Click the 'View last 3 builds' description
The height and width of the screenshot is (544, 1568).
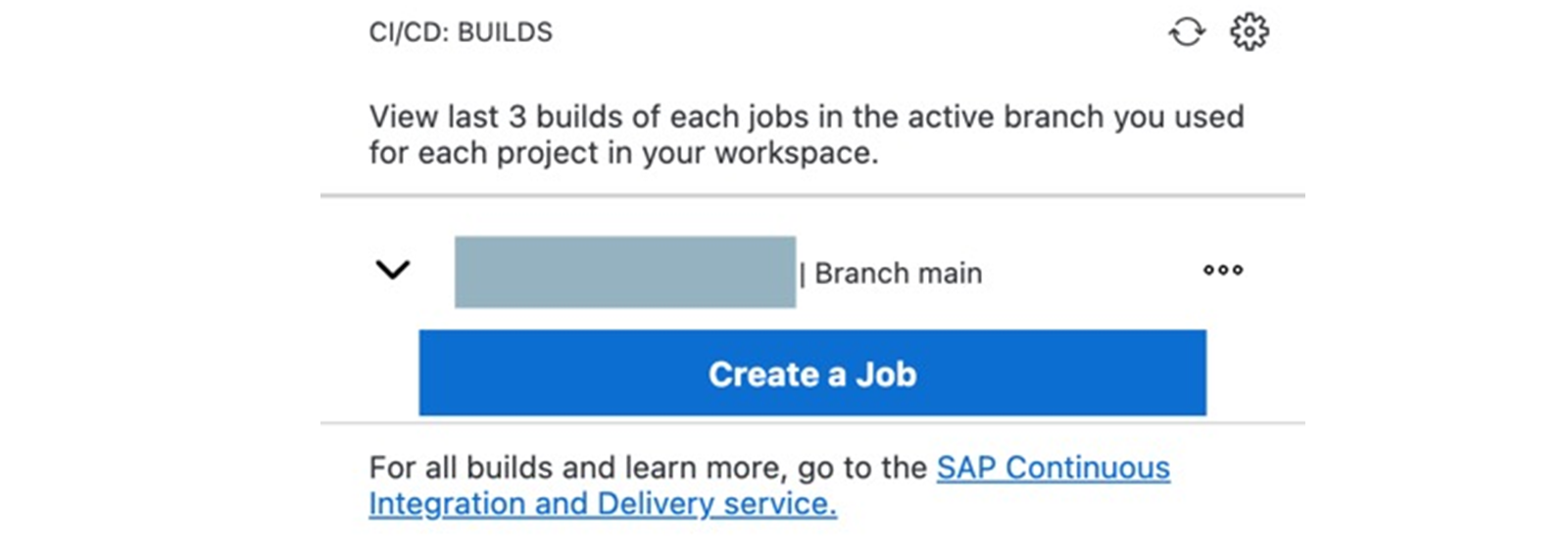pos(807,134)
